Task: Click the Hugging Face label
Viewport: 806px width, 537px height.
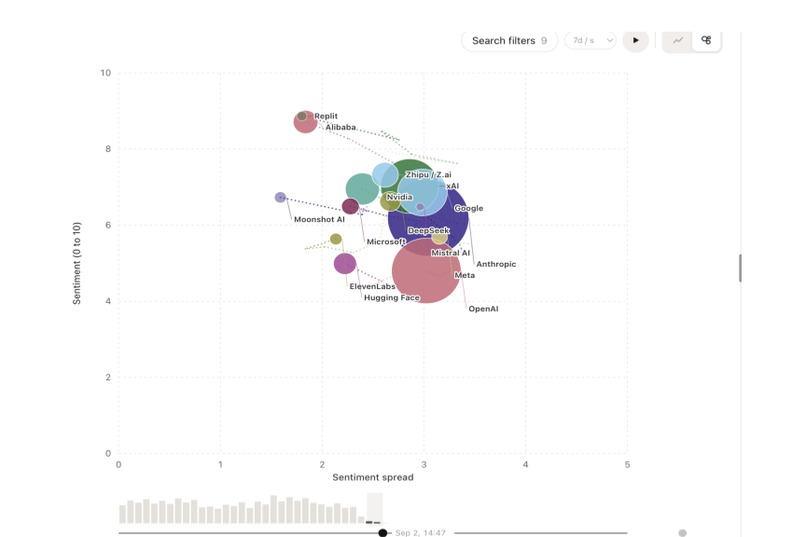Action: (x=392, y=298)
